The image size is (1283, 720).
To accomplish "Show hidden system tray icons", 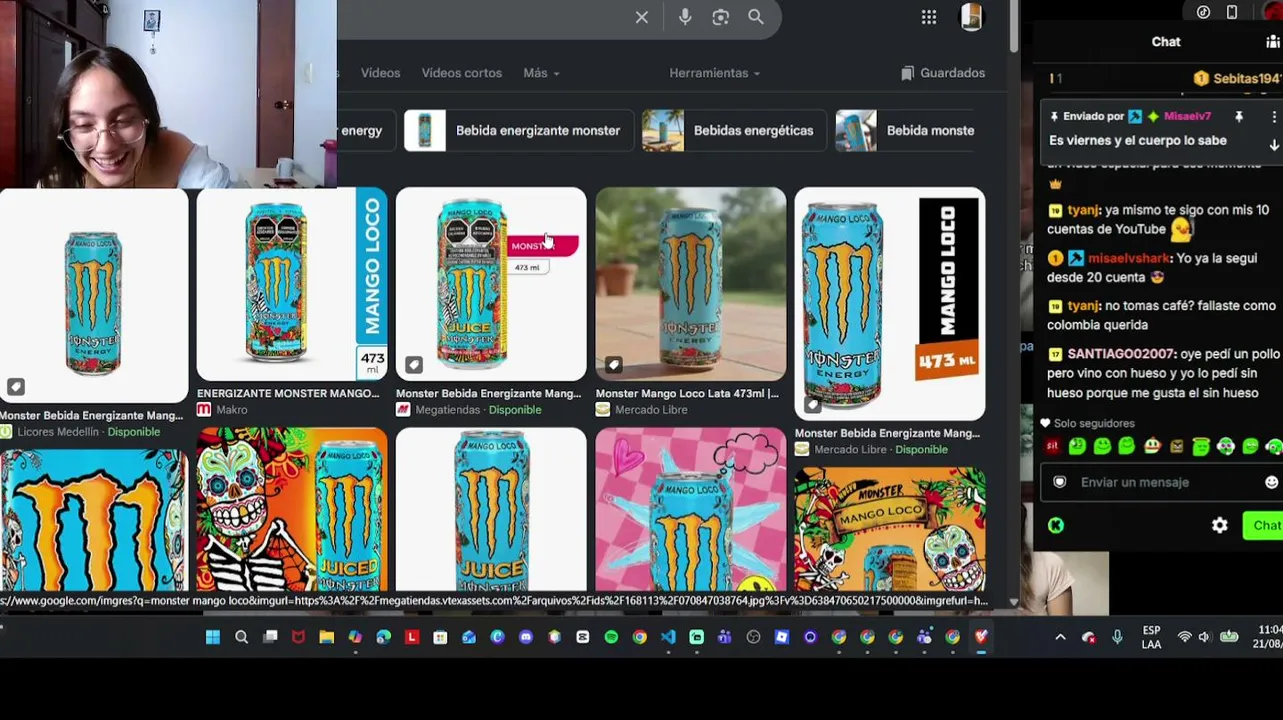I will pos(1060,637).
